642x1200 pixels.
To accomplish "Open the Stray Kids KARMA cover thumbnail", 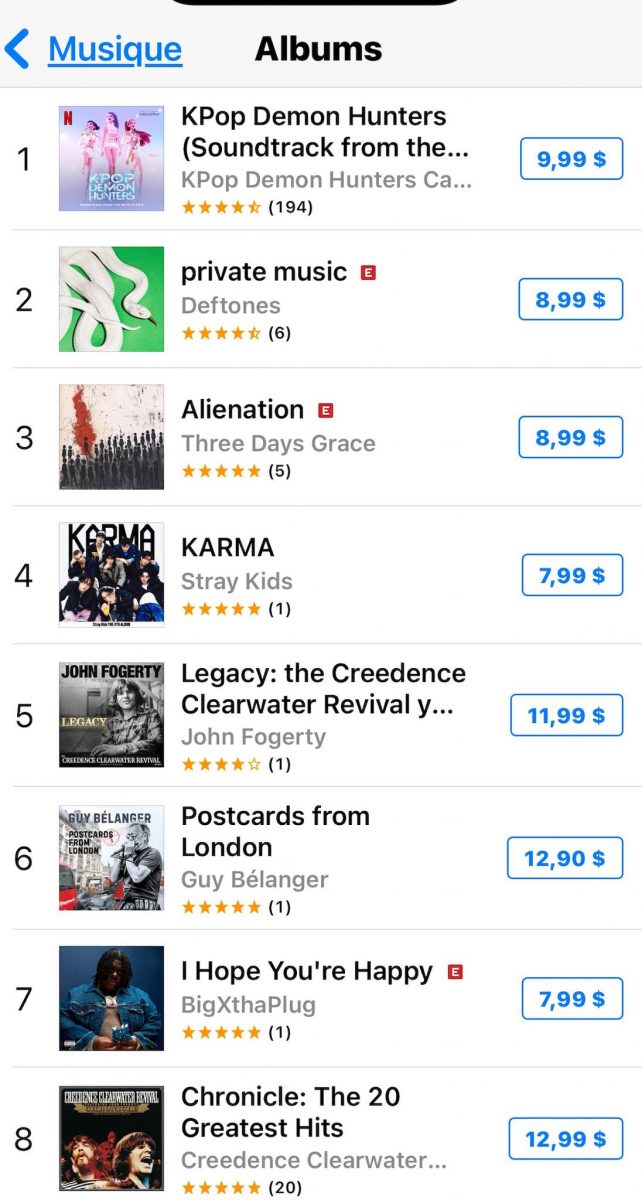I will [111, 575].
